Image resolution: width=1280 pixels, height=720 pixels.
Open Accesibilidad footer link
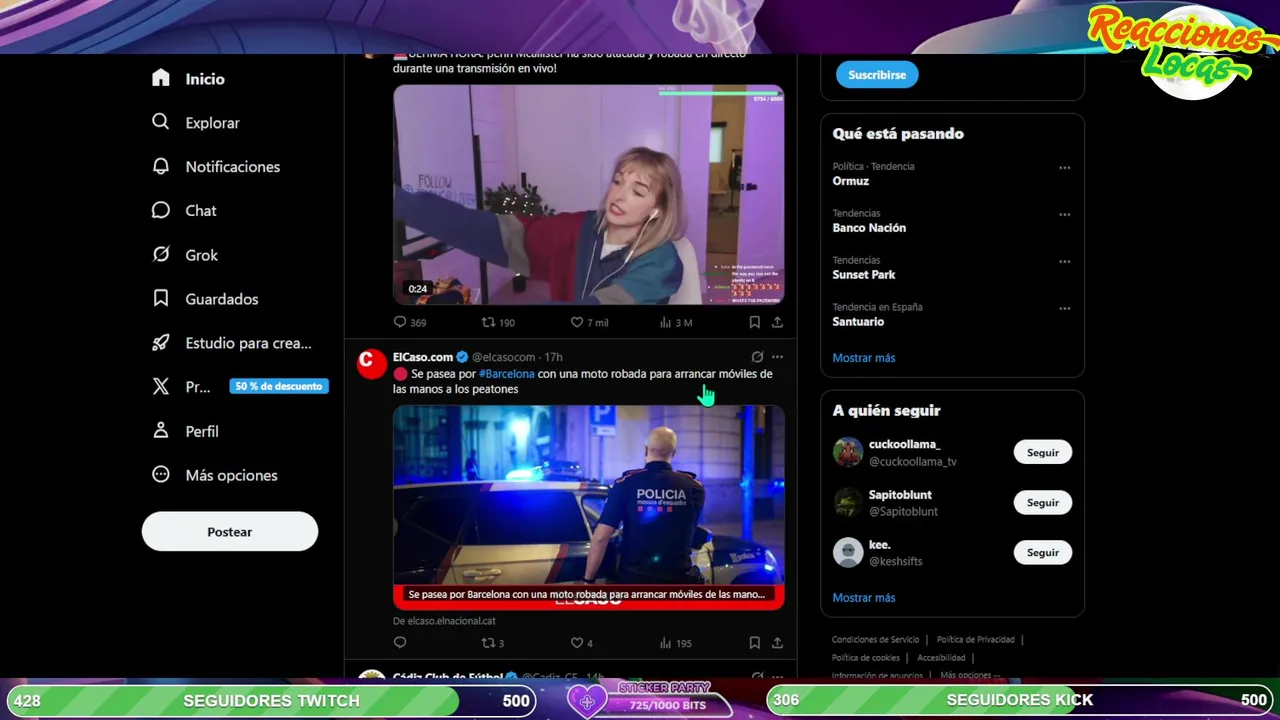941,658
